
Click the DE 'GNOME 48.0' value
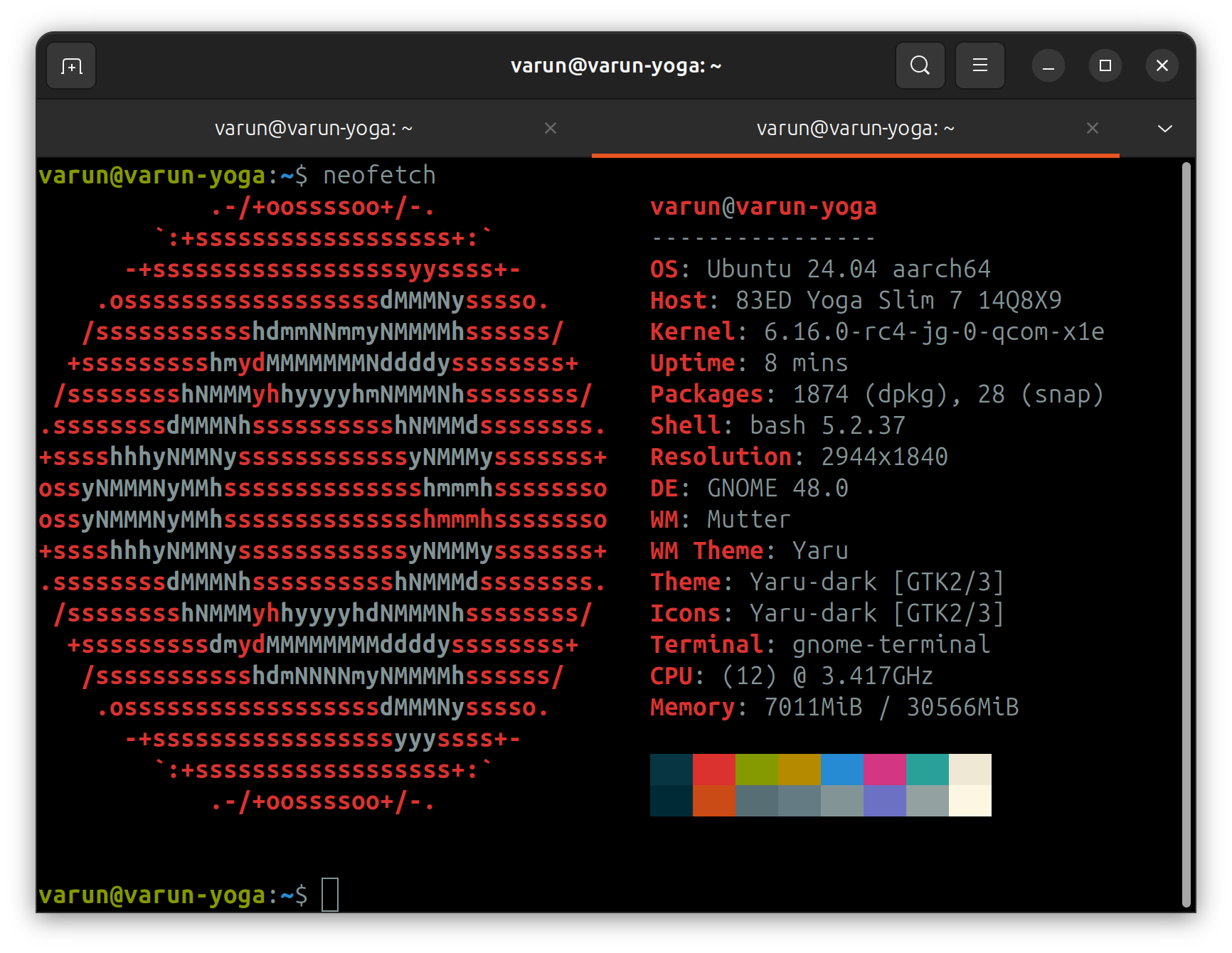point(777,489)
